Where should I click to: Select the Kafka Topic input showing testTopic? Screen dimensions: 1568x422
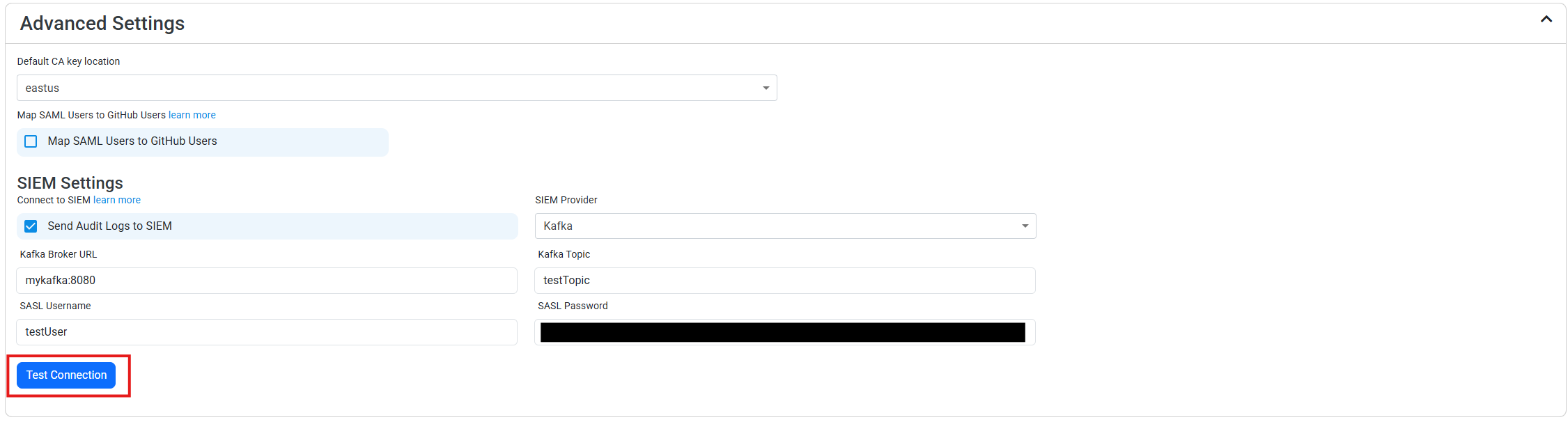click(x=785, y=280)
